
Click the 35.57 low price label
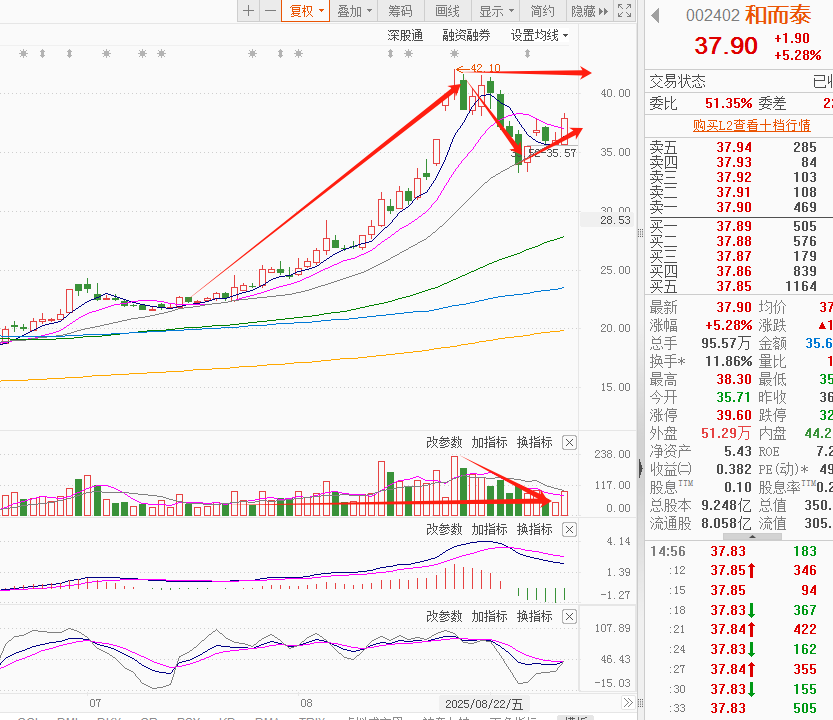(562, 153)
